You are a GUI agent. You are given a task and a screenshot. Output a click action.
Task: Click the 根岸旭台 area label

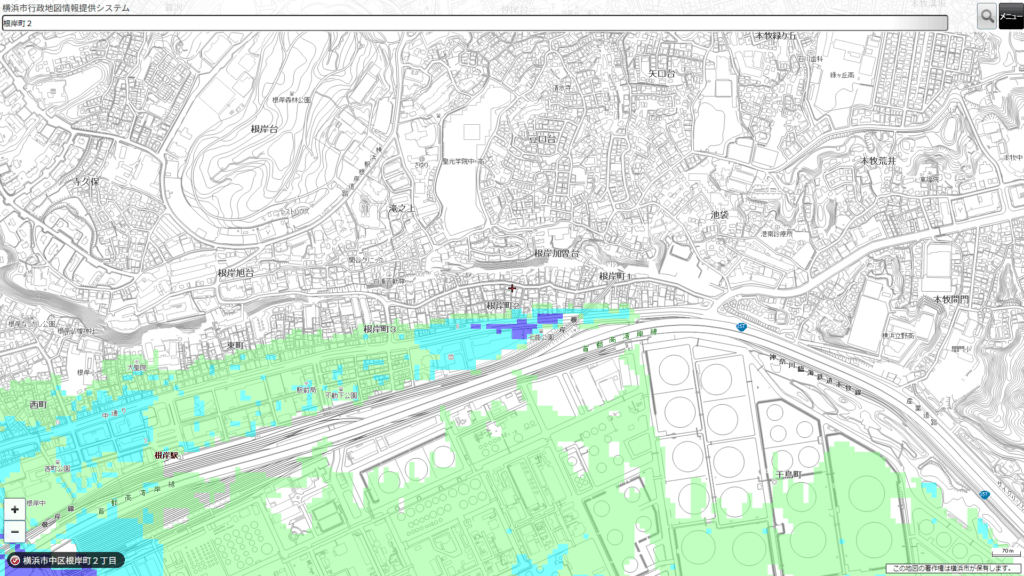pos(236,273)
